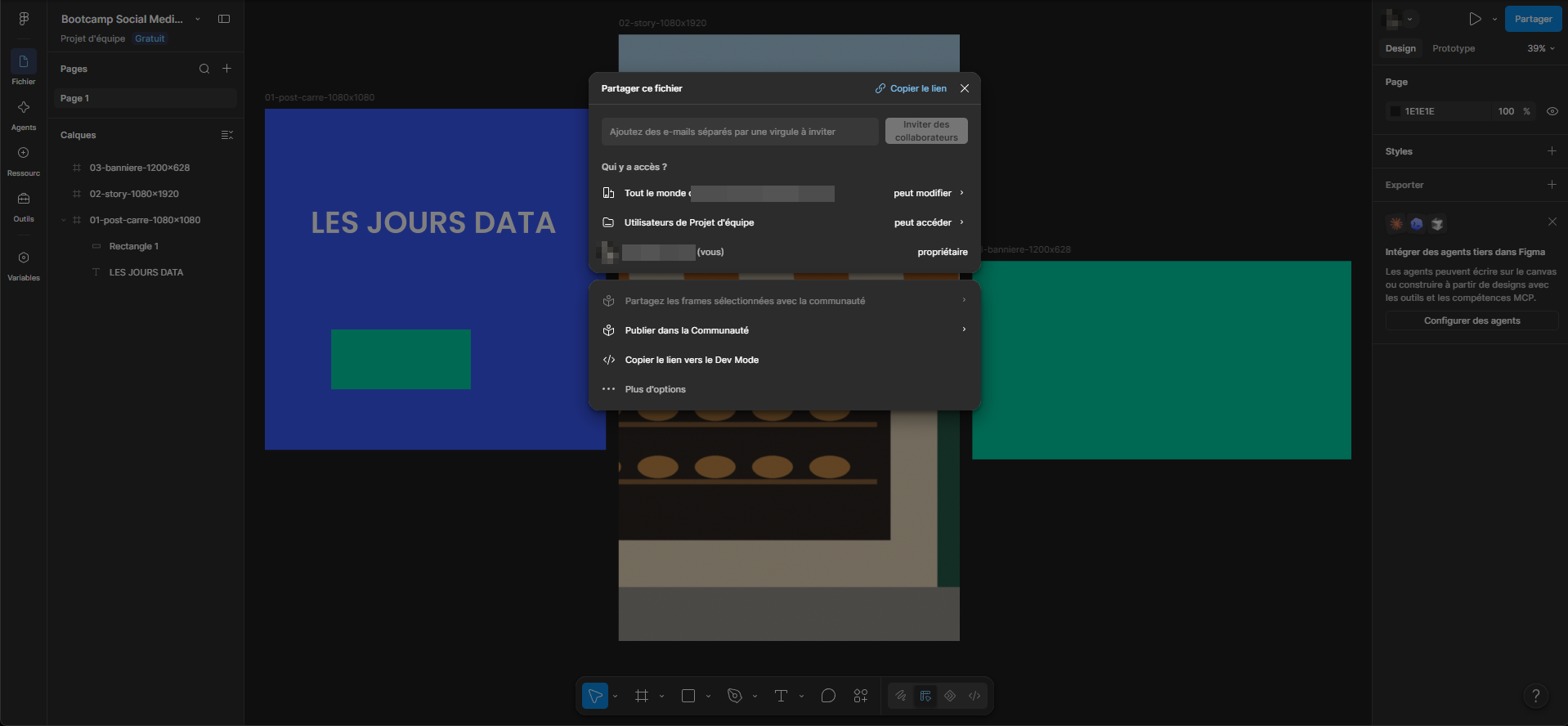Click Configurer des agents button

coord(1472,320)
